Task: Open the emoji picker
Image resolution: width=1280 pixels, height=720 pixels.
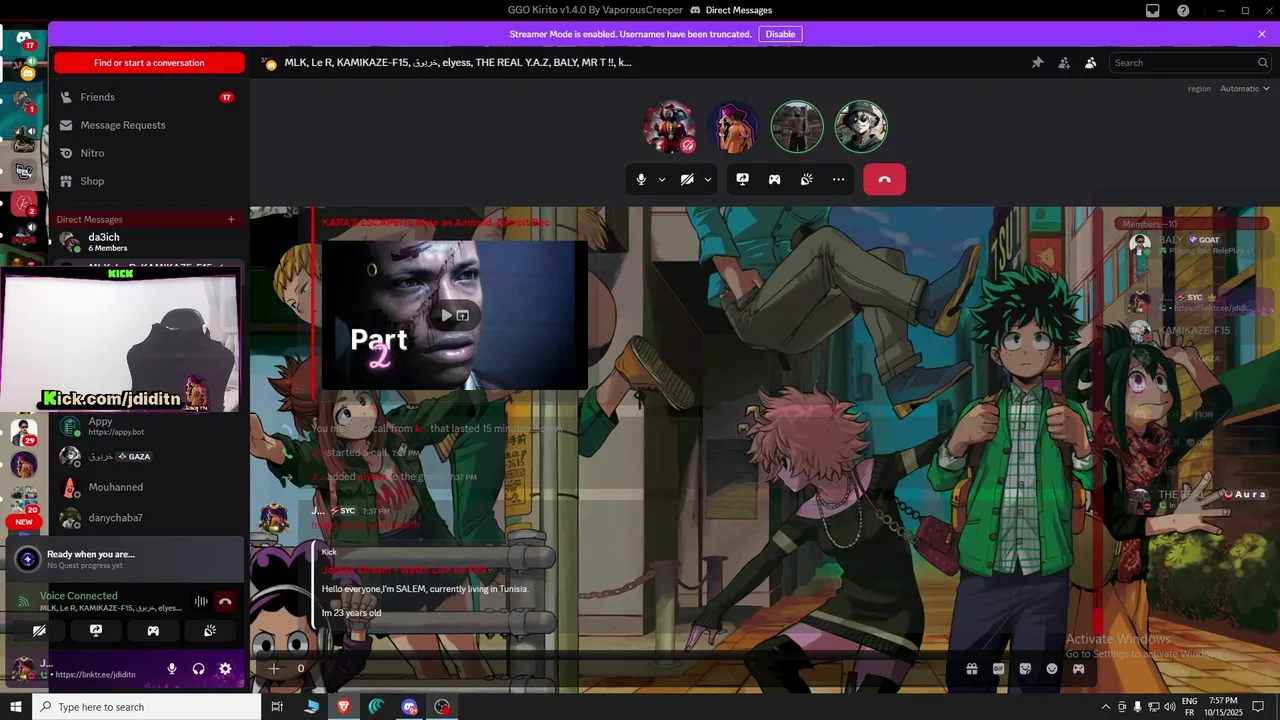Action: click(x=1052, y=669)
